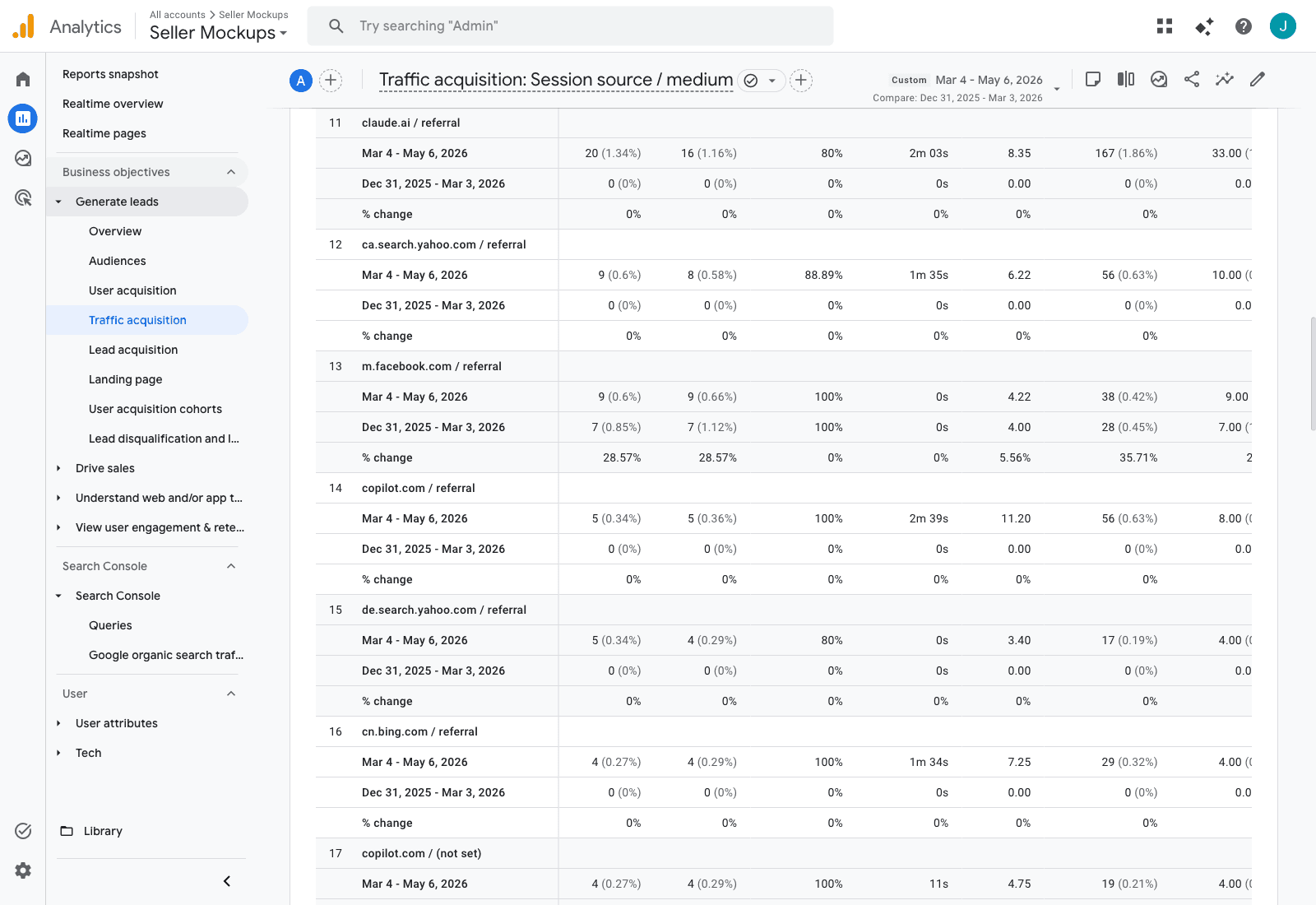Click the All Users segment badge A
The height and width of the screenshot is (905, 1316).
(x=301, y=81)
